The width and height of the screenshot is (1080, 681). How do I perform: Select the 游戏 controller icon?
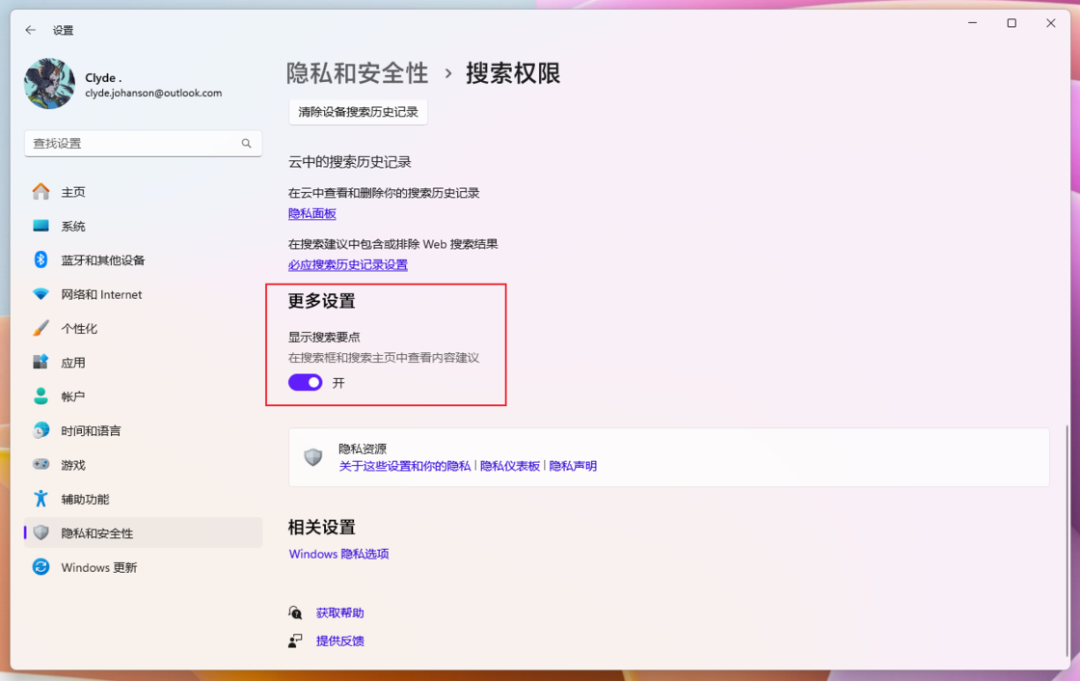[41, 464]
